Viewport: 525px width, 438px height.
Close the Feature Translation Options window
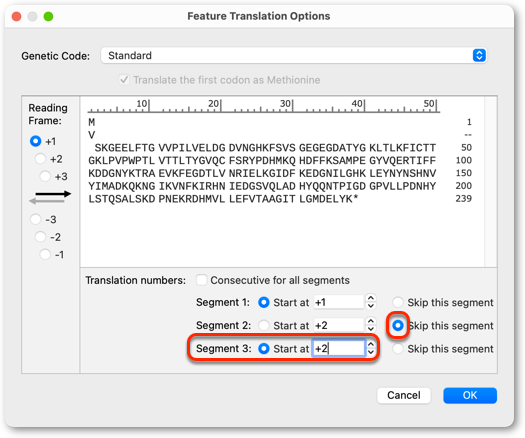pyautogui.click(x=16, y=16)
